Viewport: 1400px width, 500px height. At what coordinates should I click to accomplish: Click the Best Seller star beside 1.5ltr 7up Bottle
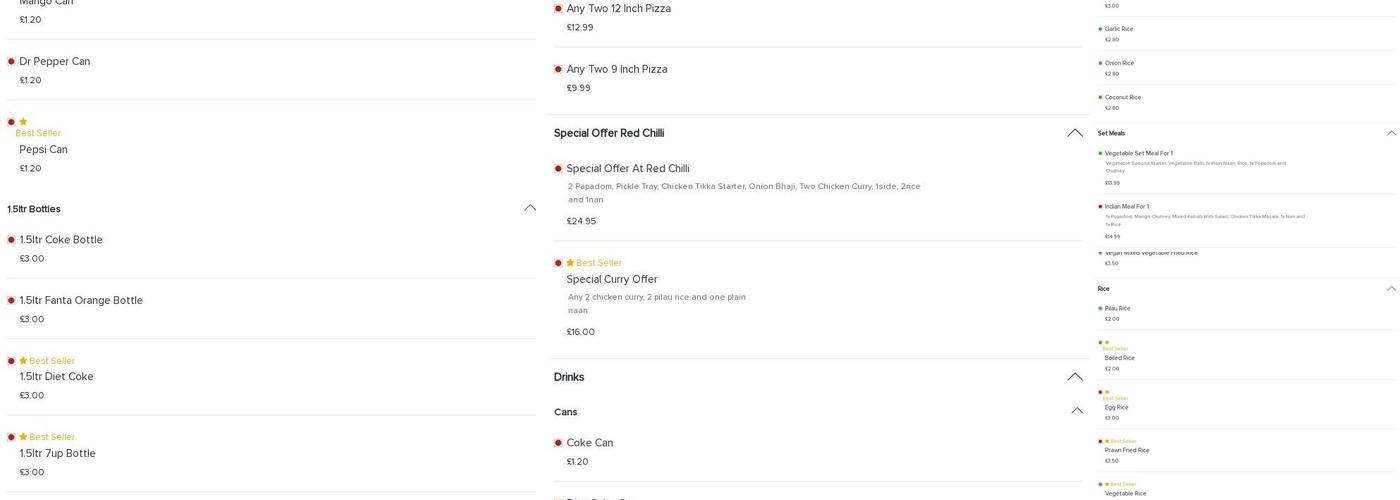click(x=23, y=437)
